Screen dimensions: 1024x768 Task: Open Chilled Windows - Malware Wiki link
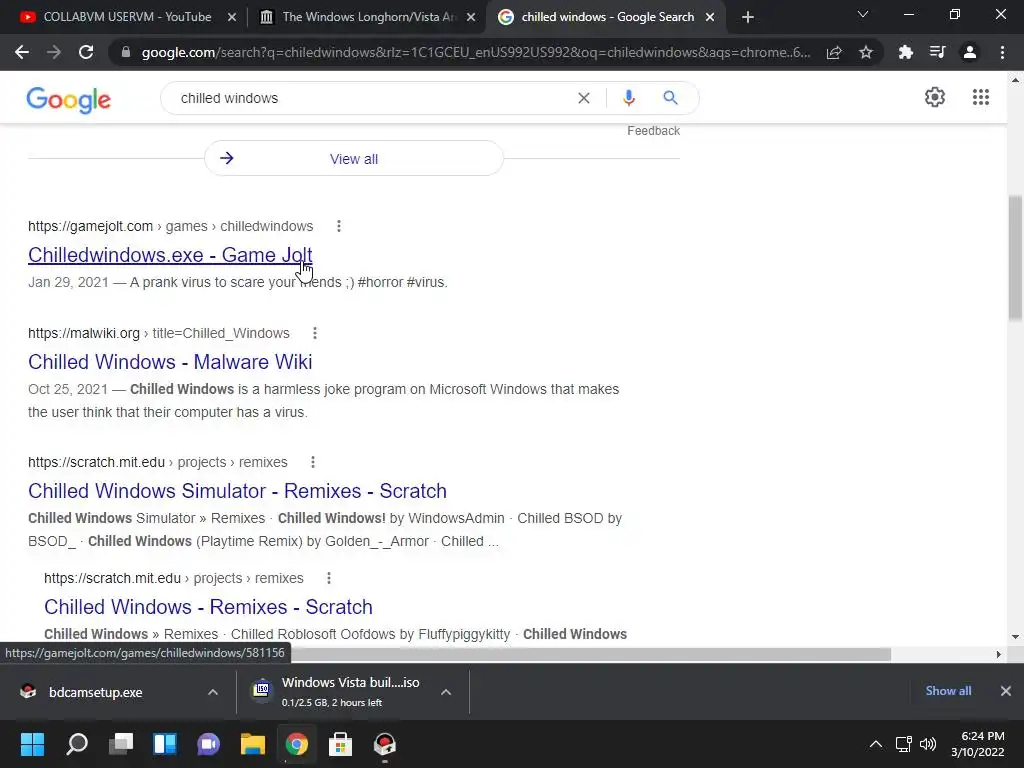pyautogui.click(x=170, y=362)
